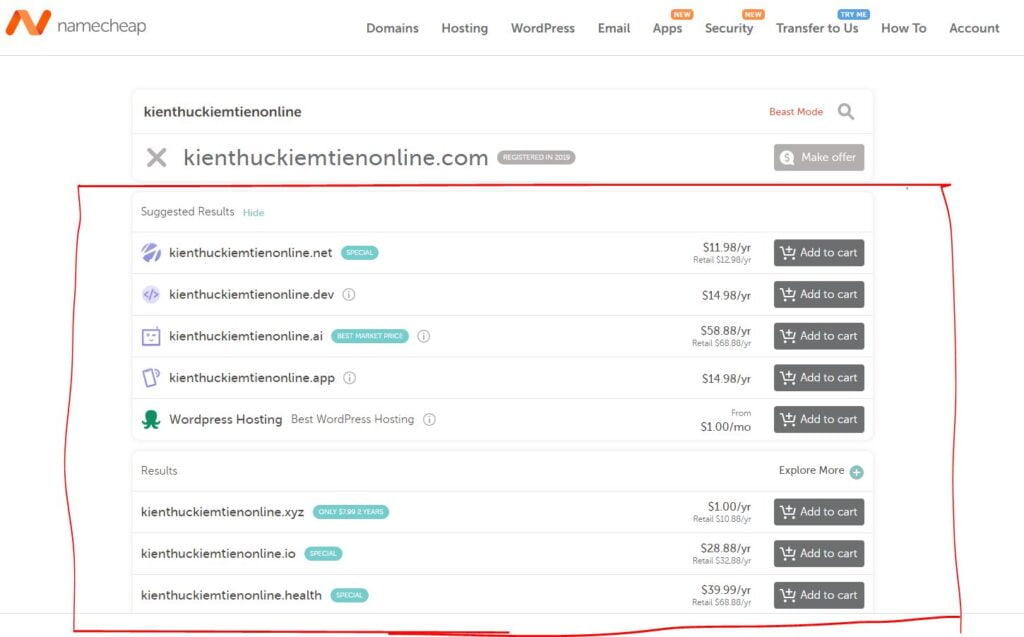The height and width of the screenshot is (637, 1024).
Task: Open info icon for kienthuckiemtienonline.ai
Action: [424, 336]
